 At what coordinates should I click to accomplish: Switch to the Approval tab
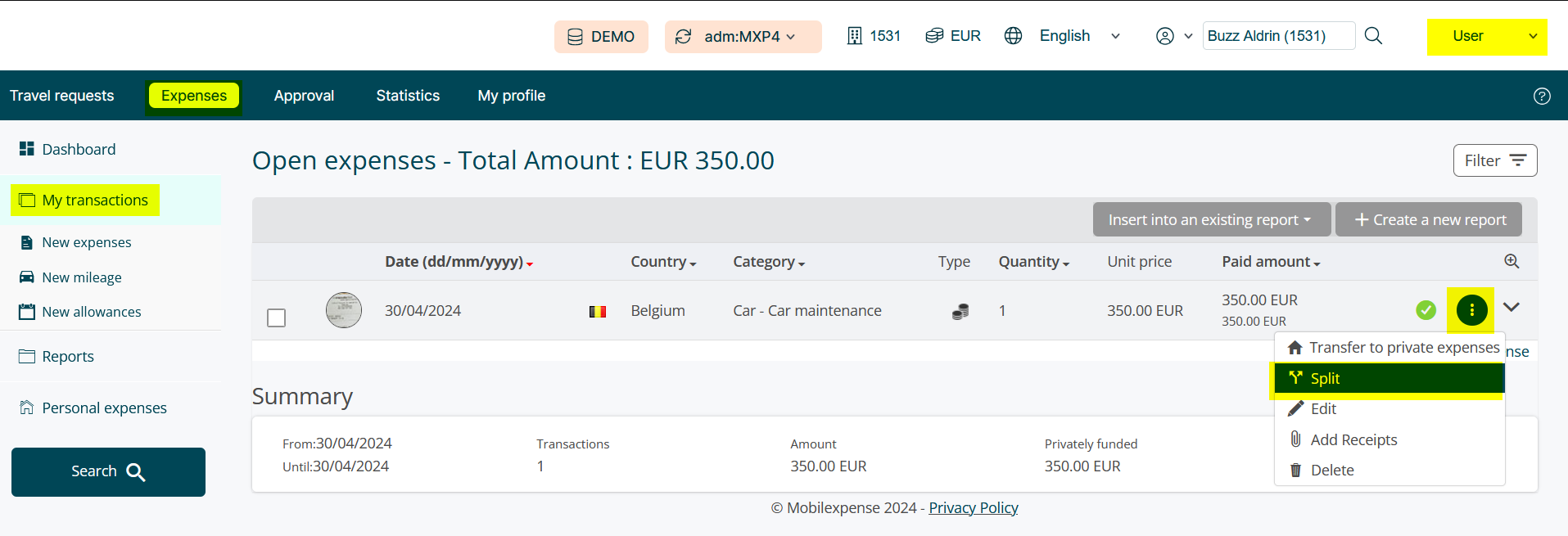(x=304, y=96)
